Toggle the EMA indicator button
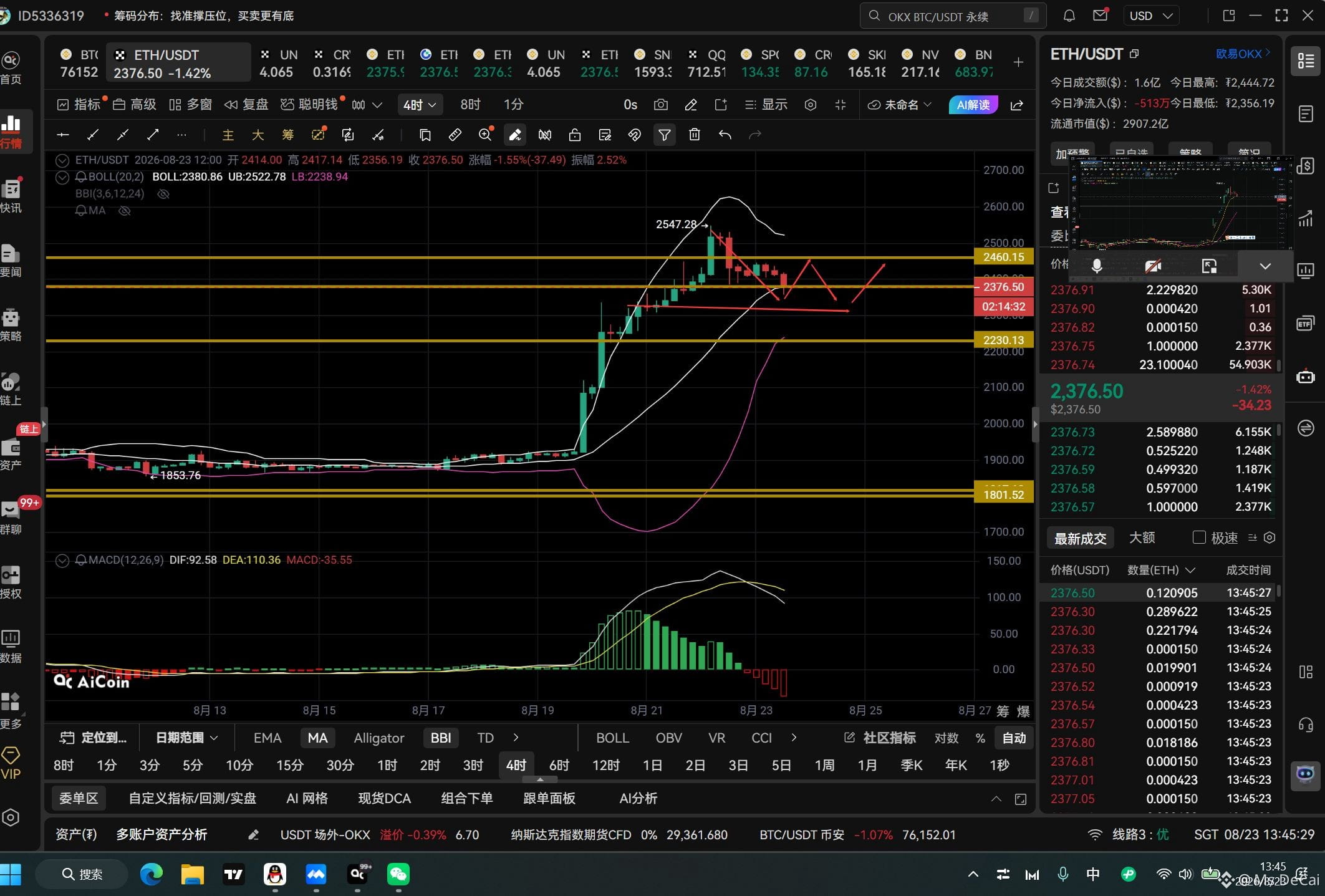The image size is (1325, 896). pyautogui.click(x=267, y=738)
